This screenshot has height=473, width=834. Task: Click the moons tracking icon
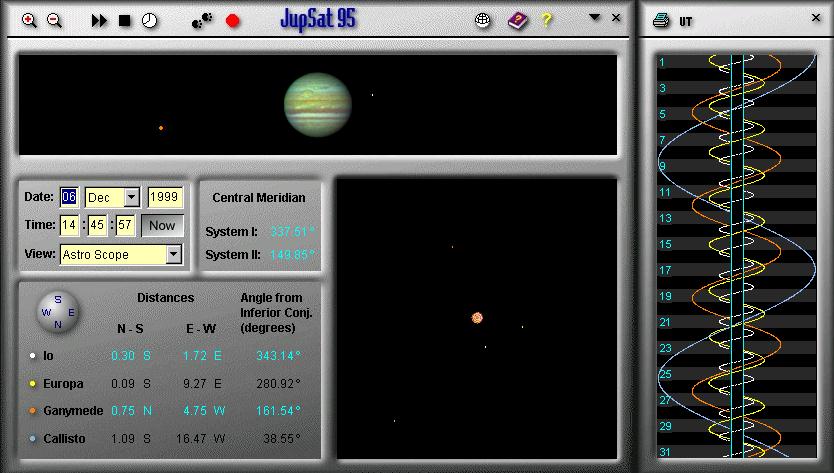pyautogui.click(x=202, y=21)
